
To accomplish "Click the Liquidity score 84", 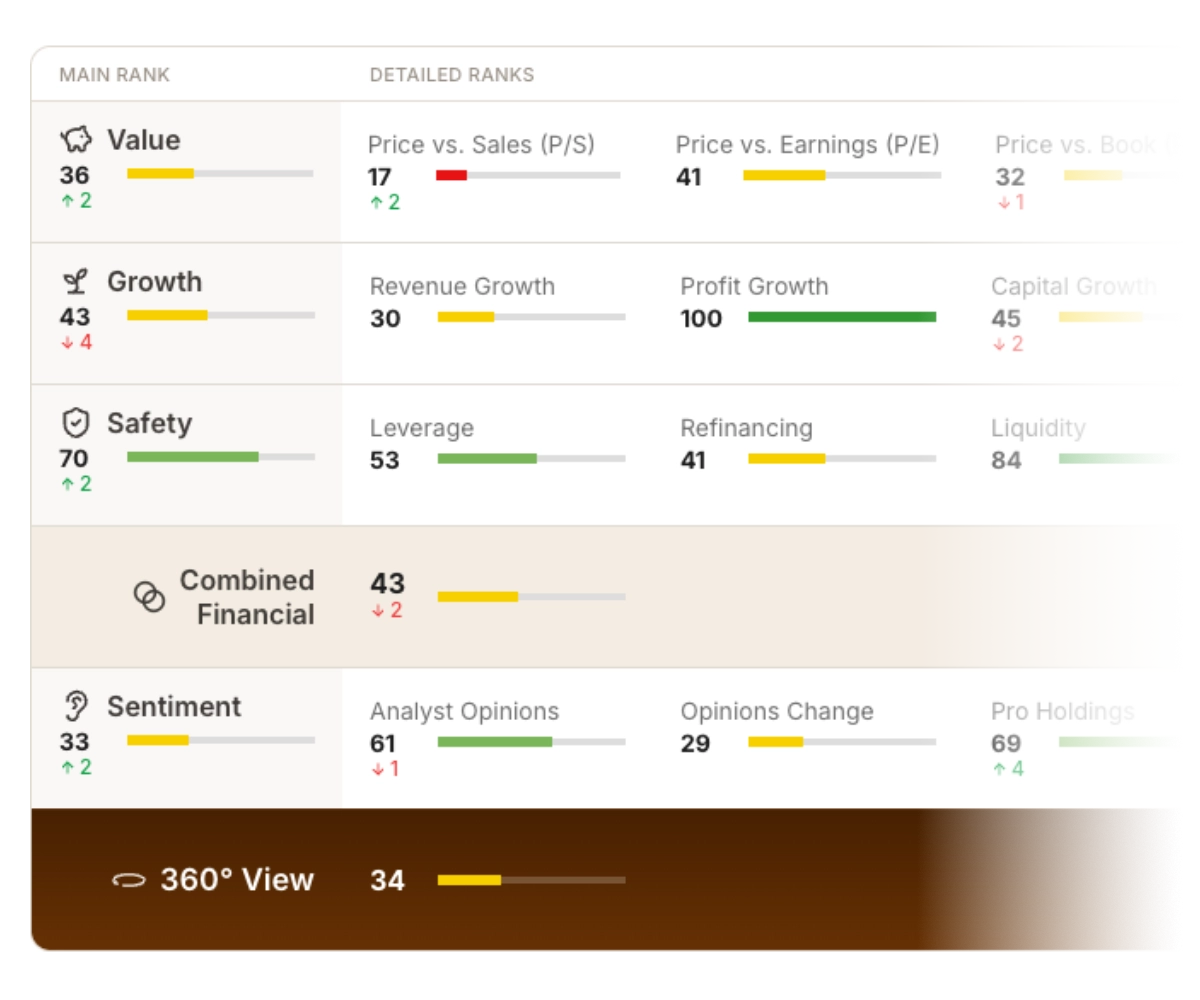I will [1006, 461].
